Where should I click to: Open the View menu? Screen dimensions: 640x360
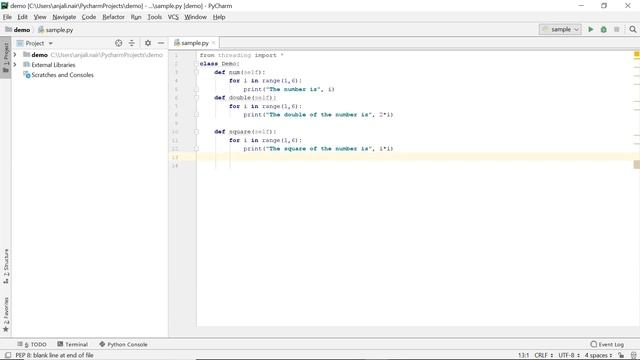pyautogui.click(x=40, y=17)
